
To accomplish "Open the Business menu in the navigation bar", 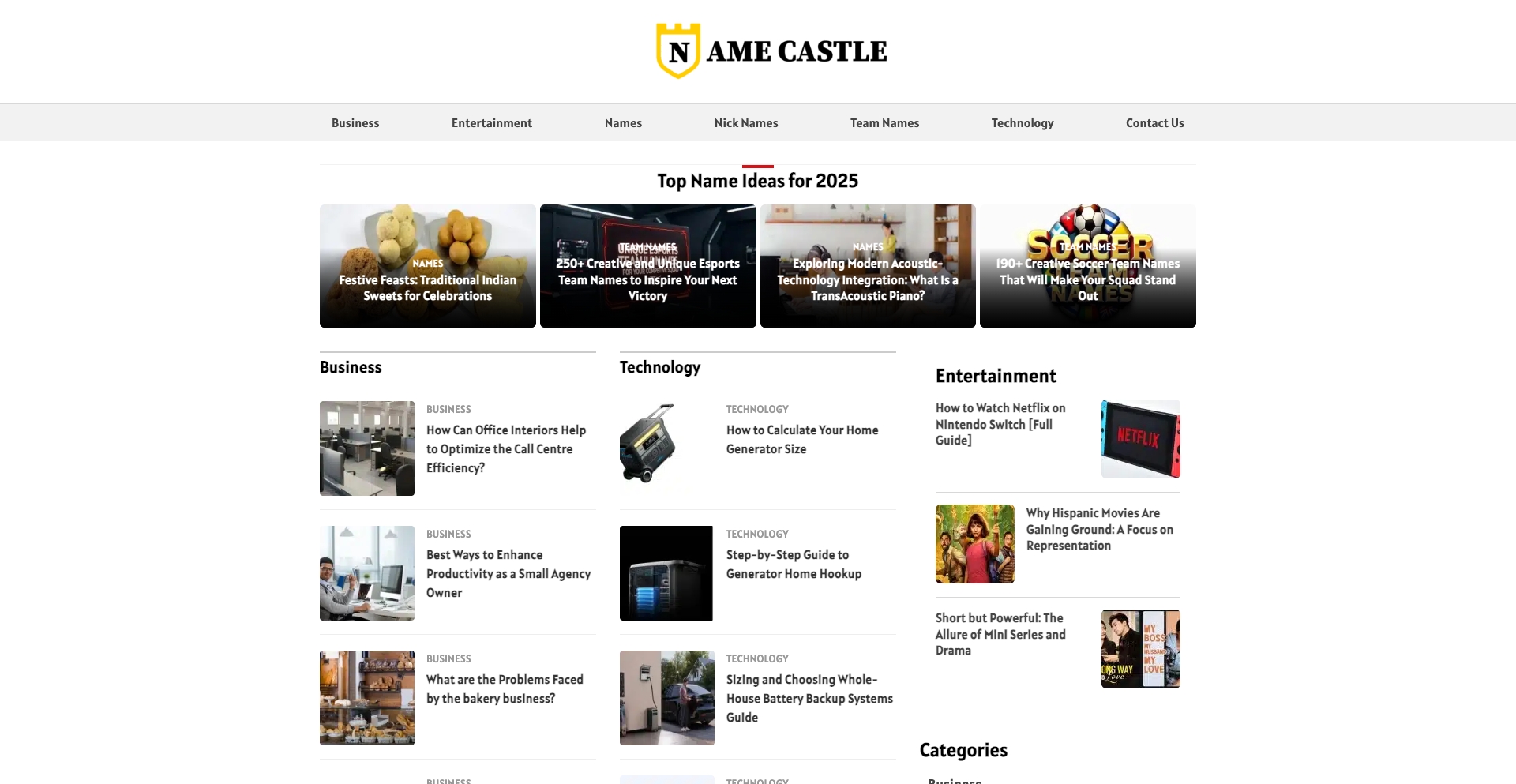I will (x=355, y=122).
